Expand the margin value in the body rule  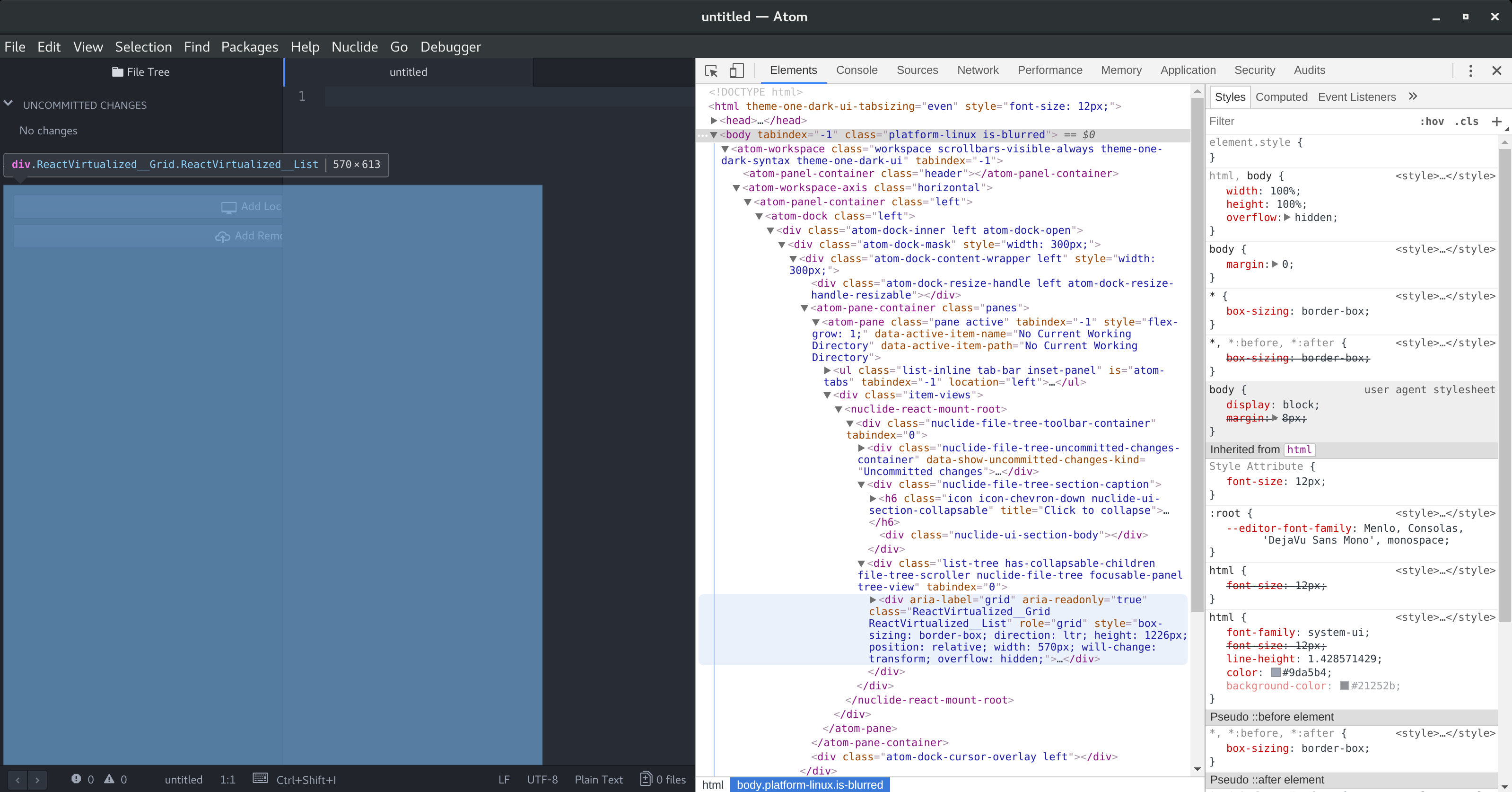(x=1275, y=265)
